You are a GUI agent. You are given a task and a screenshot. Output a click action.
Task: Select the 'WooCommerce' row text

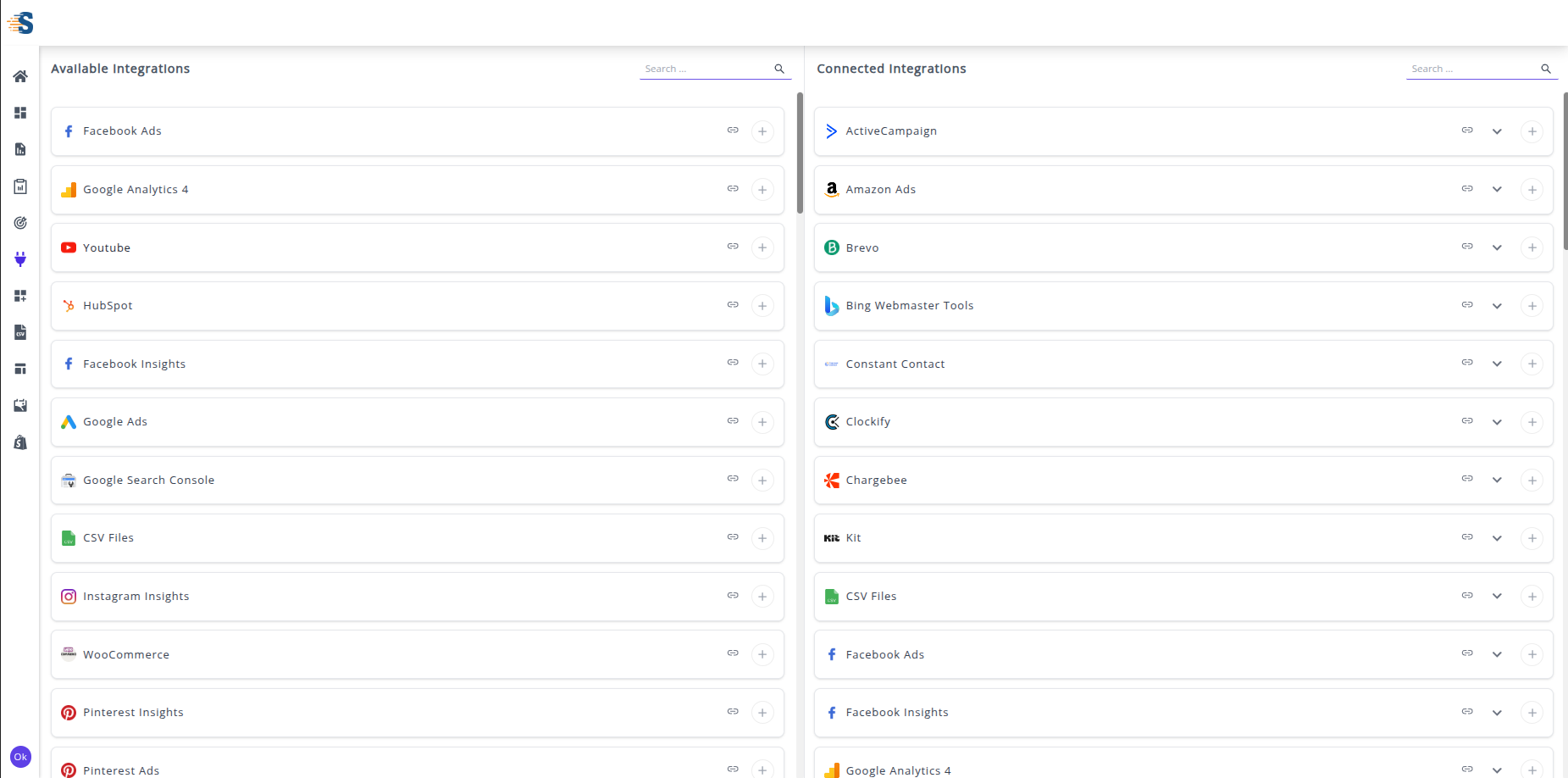(126, 655)
